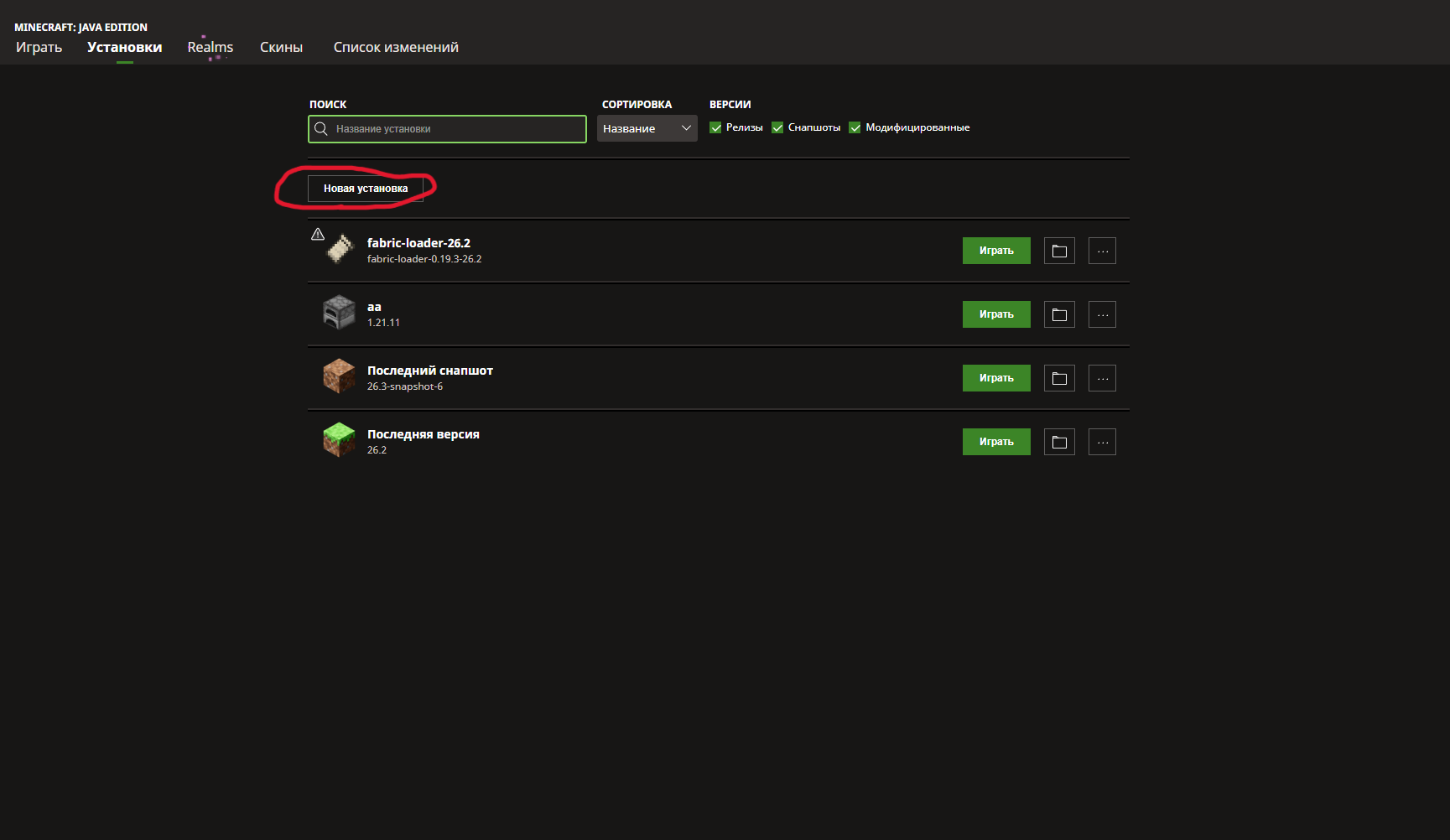Click version text 26.3-snapshot-6
The image size is (1450, 840).
pyautogui.click(x=405, y=386)
